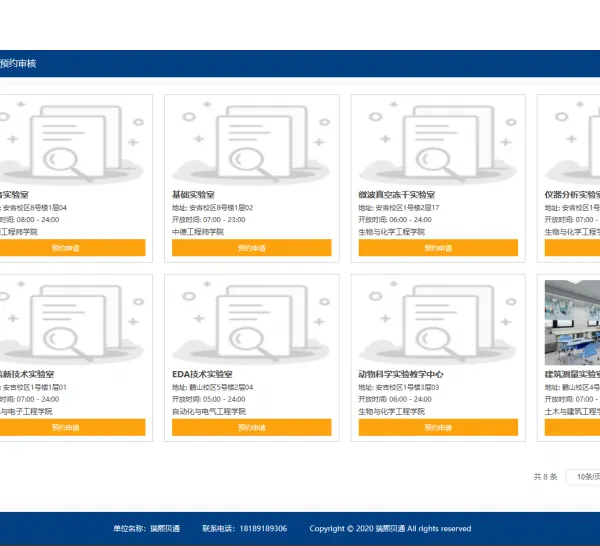Select the 建筑测量实验室 title
The height and width of the screenshot is (546, 600).
click(572, 374)
